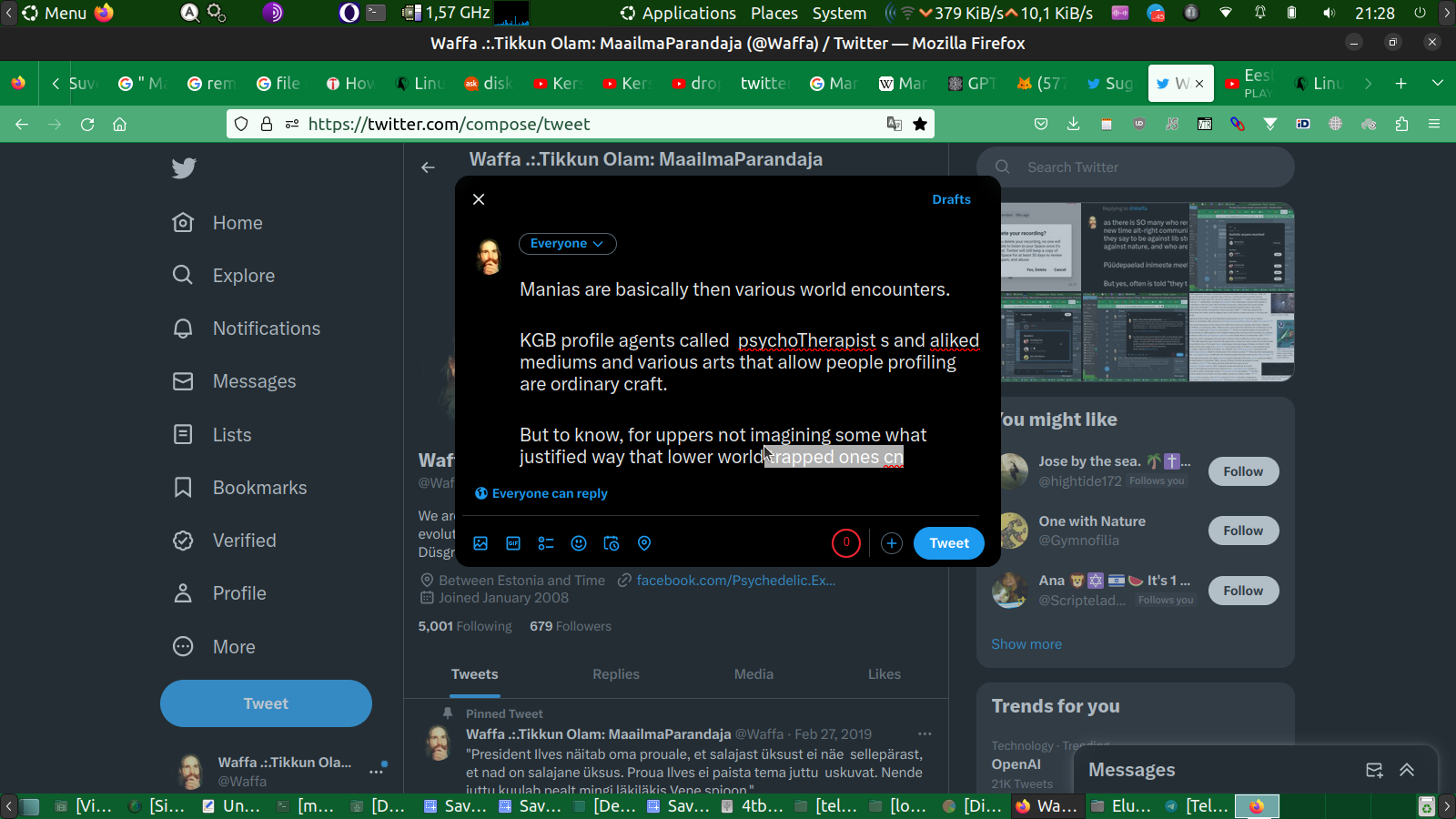Close the tweet composer dialog
This screenshot has height=819, width=1456.
pyautogui.click(x=479, y=199)
